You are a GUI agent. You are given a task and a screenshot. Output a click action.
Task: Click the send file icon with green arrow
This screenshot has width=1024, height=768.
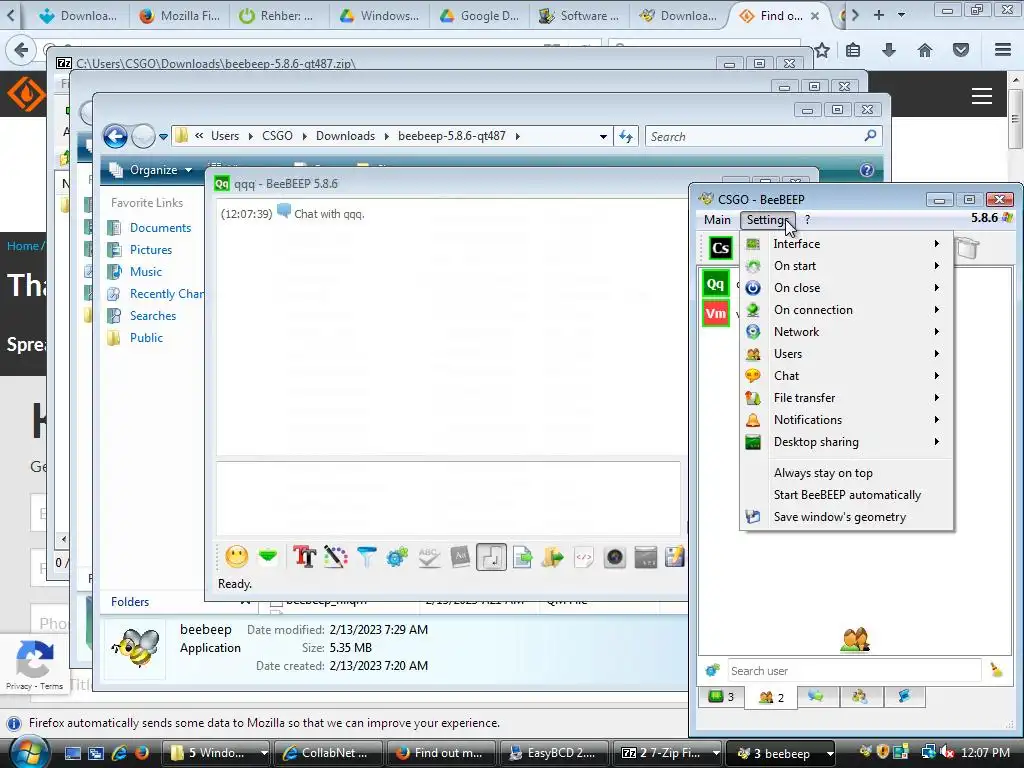tap(522, 557)
